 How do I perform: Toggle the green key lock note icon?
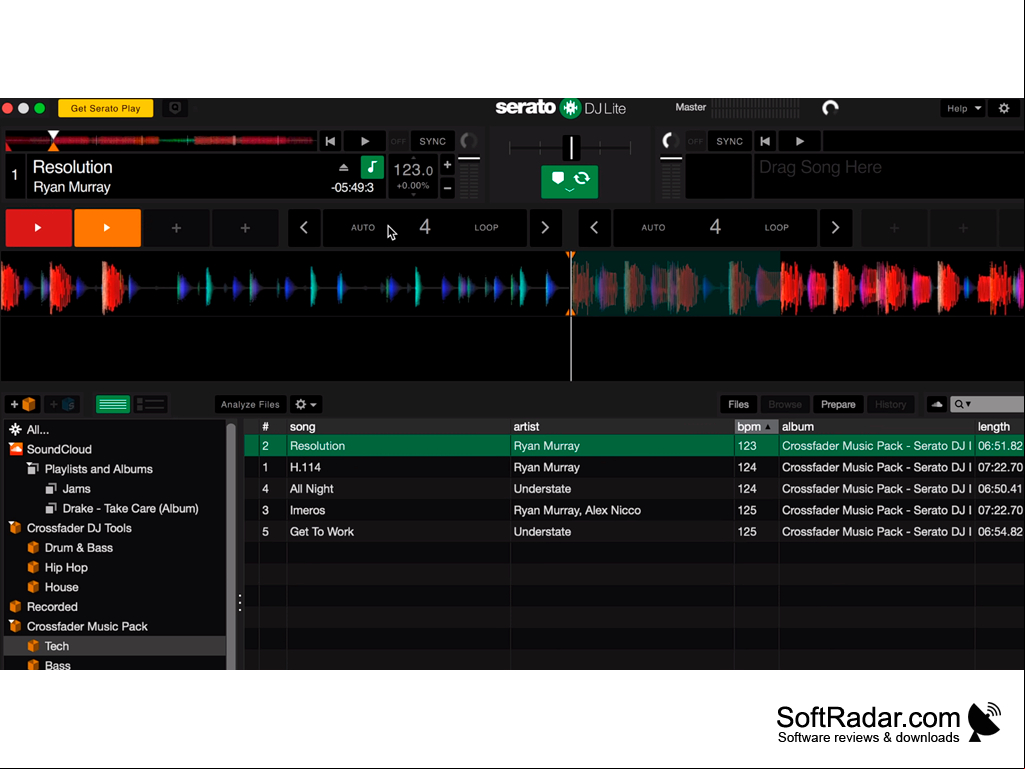coord(372,167)
